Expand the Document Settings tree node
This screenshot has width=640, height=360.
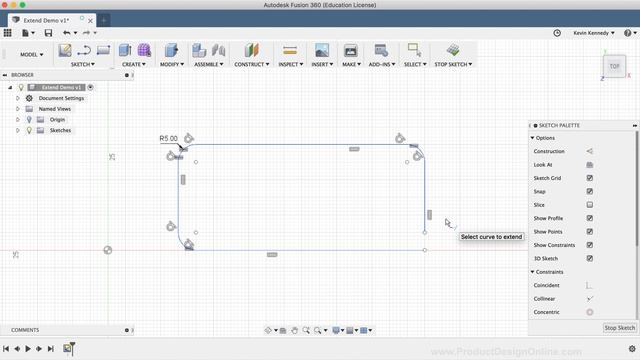click(18, 98)
